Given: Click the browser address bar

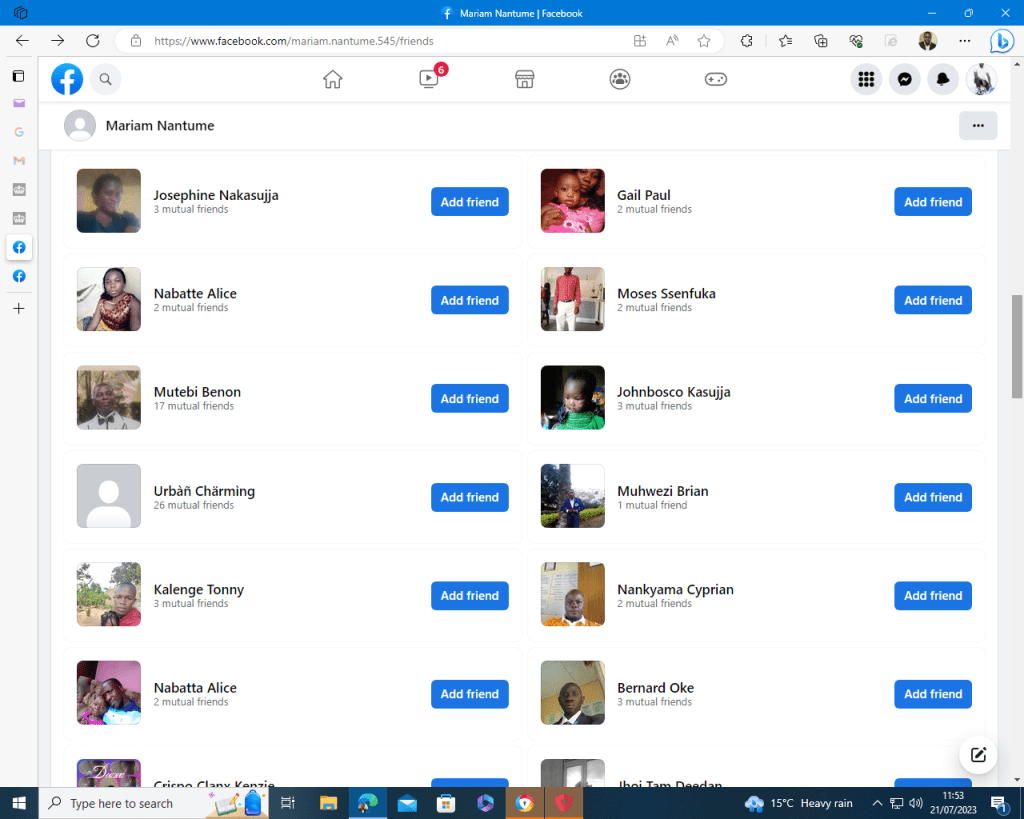Looking at the screenshot, I should point(380,41).
